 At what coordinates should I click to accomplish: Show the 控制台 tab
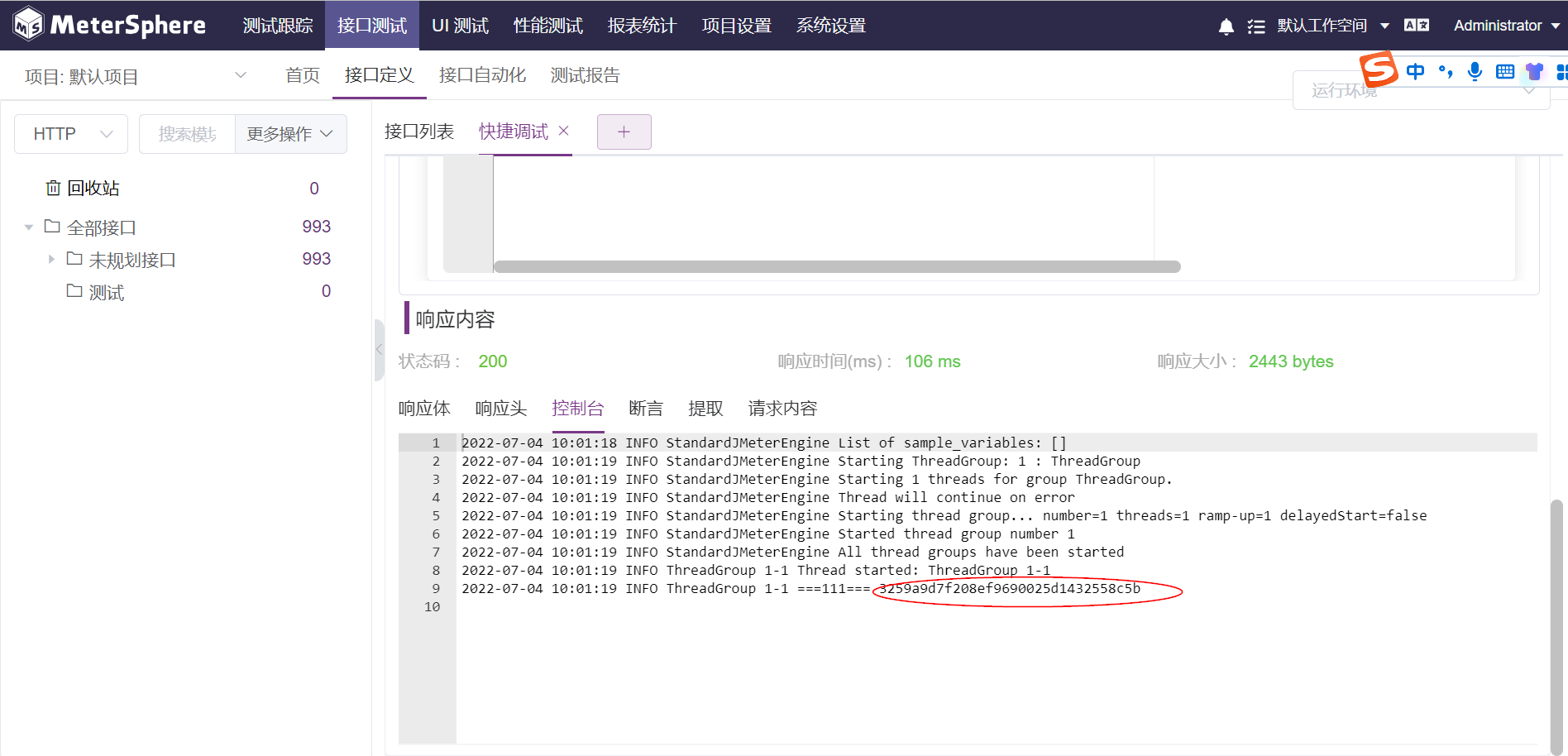578,409
